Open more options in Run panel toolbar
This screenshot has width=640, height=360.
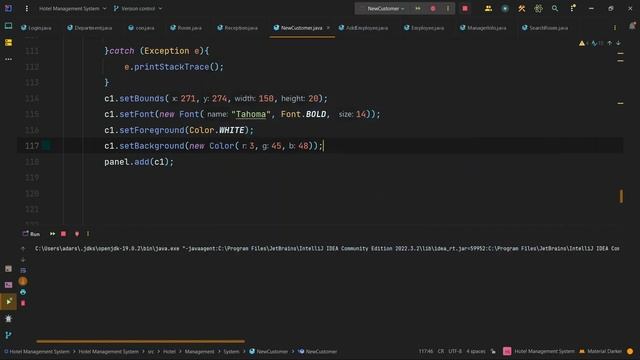(88, 234)
